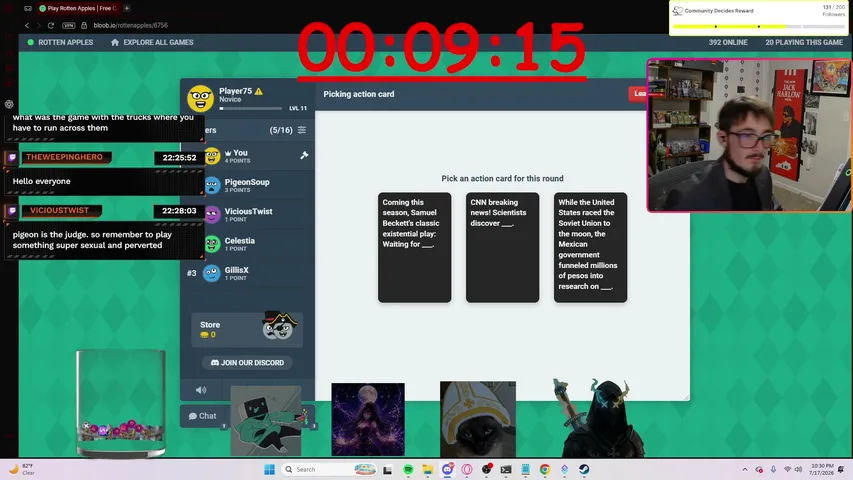
Task: Show hidden system tray icons
Action: pos(745,469)
